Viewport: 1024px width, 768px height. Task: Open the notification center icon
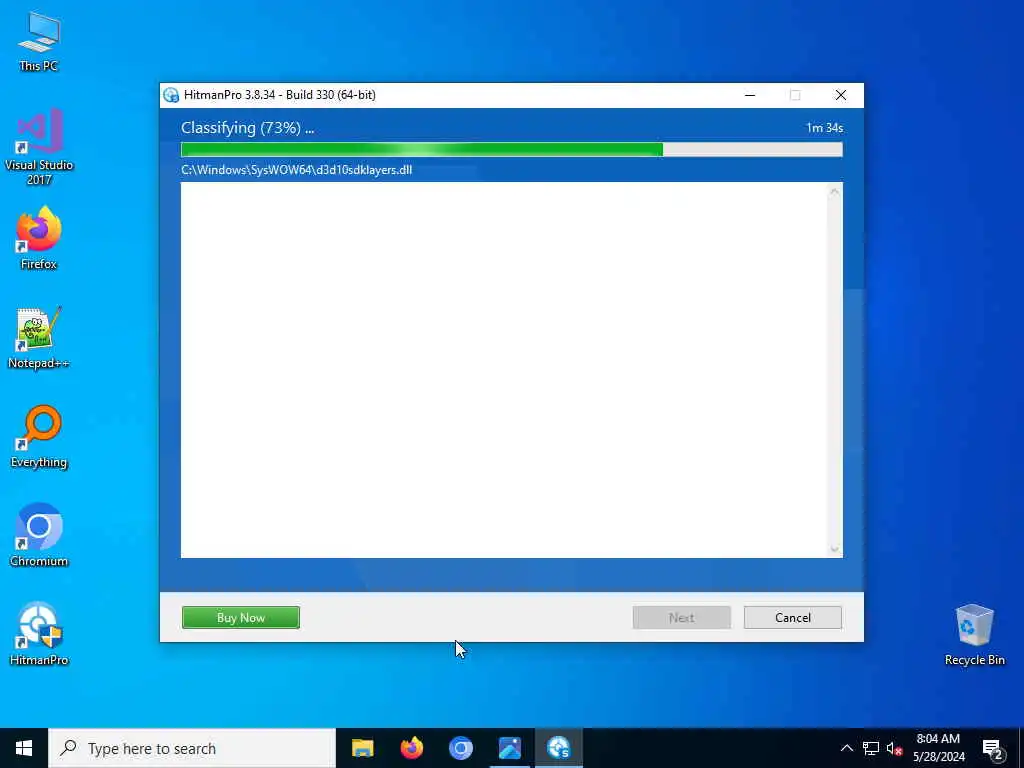coord(993,748)
